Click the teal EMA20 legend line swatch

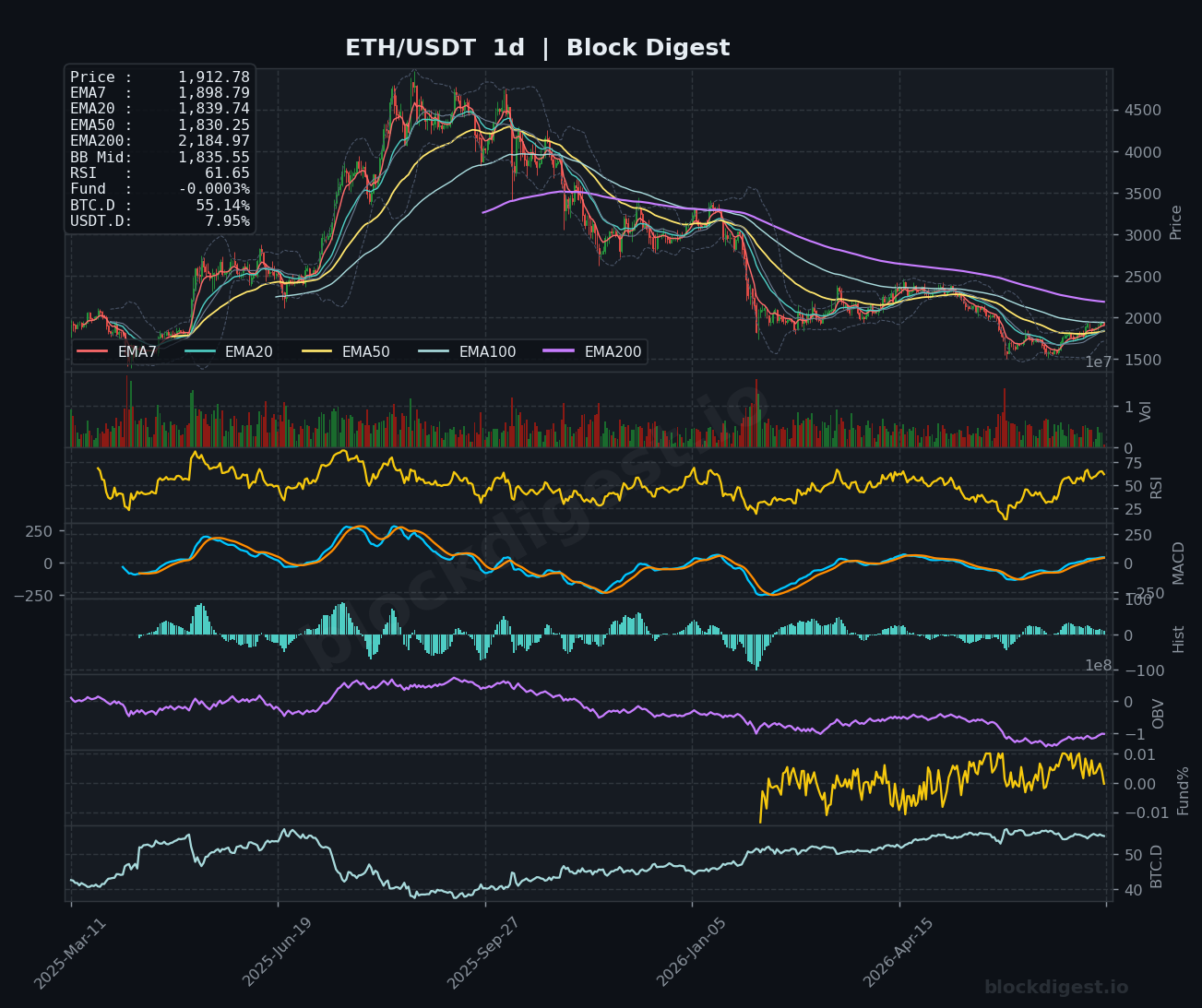click(200, 352)
